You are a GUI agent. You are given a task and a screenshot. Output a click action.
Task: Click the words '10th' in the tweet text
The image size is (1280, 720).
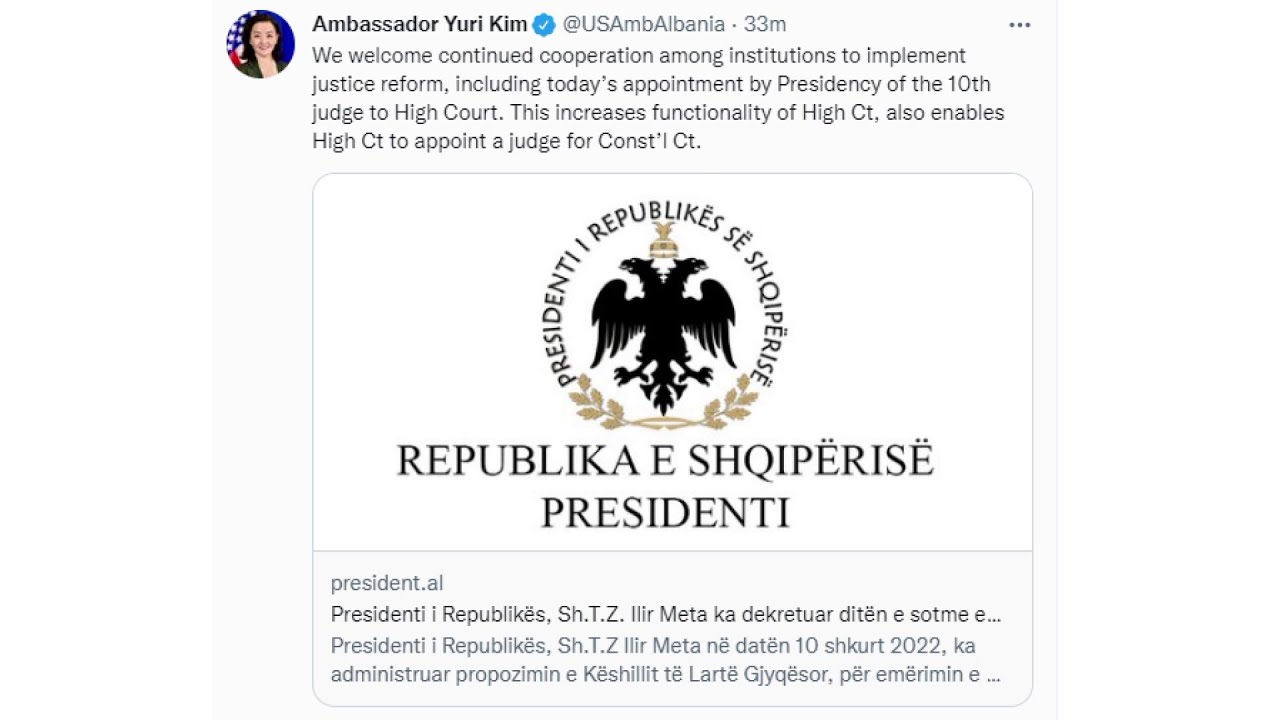point(969,83)
